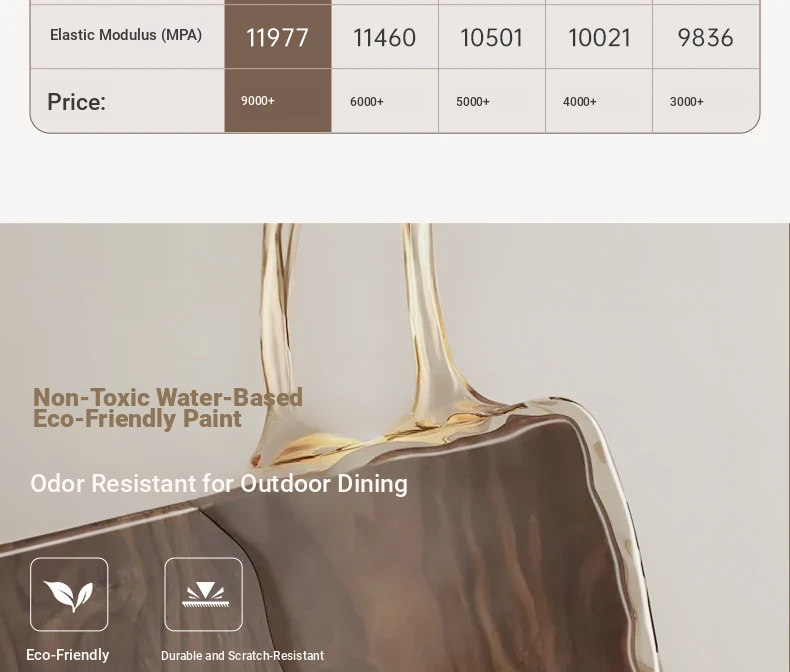The width and height of the screenshot is (790, 672).
Task: Choose the 4000+ price cell
Action: (x=580, y=102)
